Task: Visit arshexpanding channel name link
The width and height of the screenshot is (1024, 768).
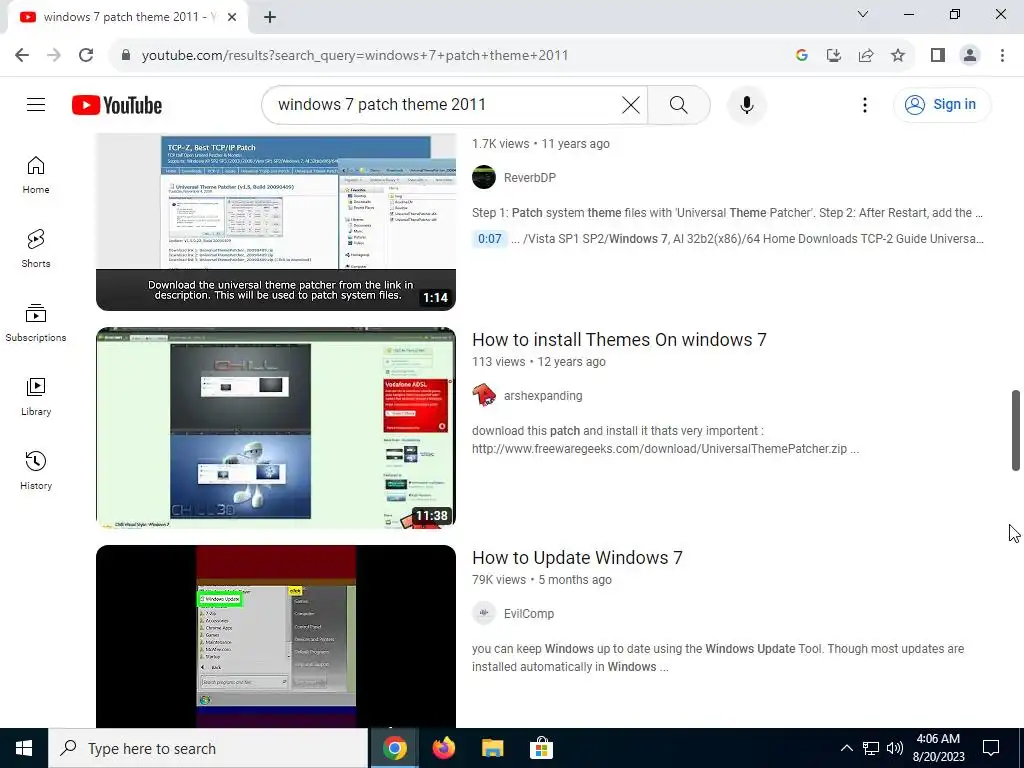Action: tap(543, 396)
